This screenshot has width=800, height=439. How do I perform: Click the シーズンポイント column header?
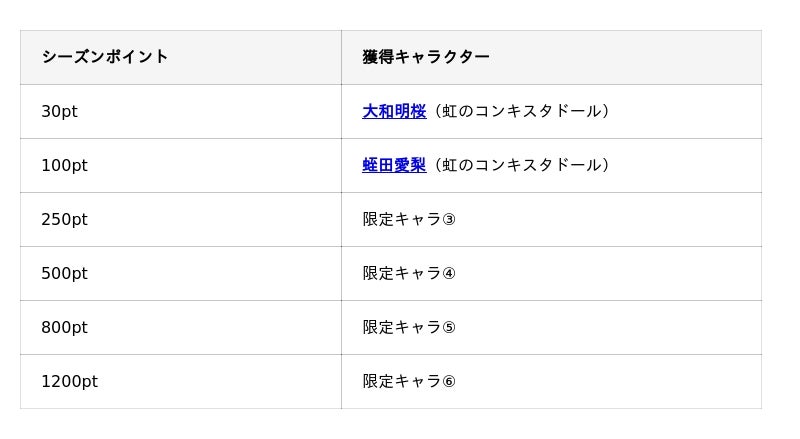(x=105, y=57)
